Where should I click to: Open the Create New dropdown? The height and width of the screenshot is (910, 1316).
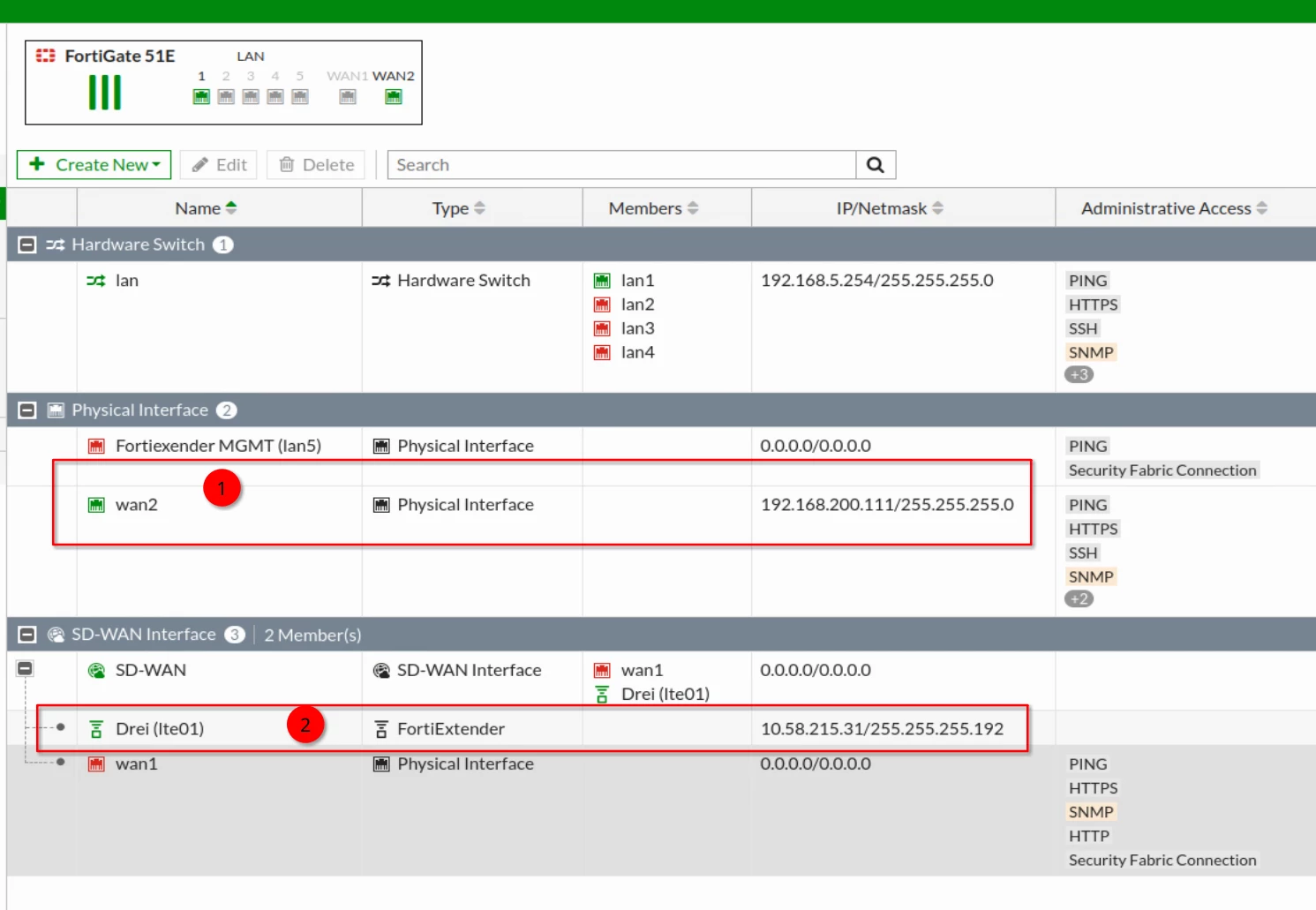coord(94,165)
